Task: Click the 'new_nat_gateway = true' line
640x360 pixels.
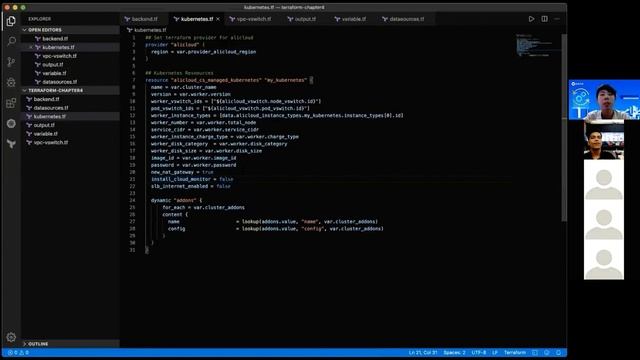Action: coord(182,172)
